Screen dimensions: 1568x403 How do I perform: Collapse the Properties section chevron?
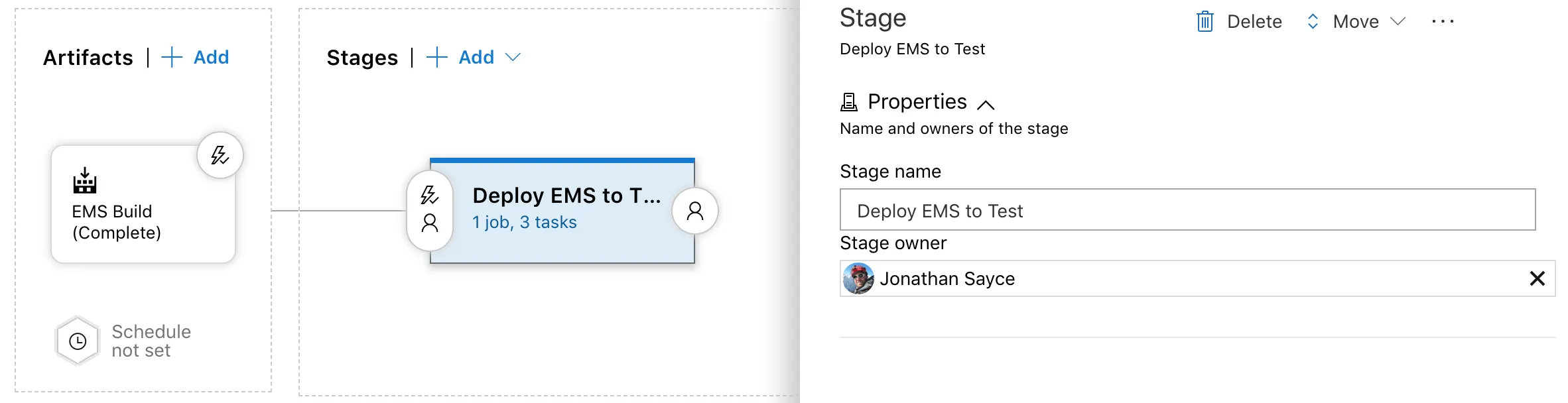[x=986, y=104]
